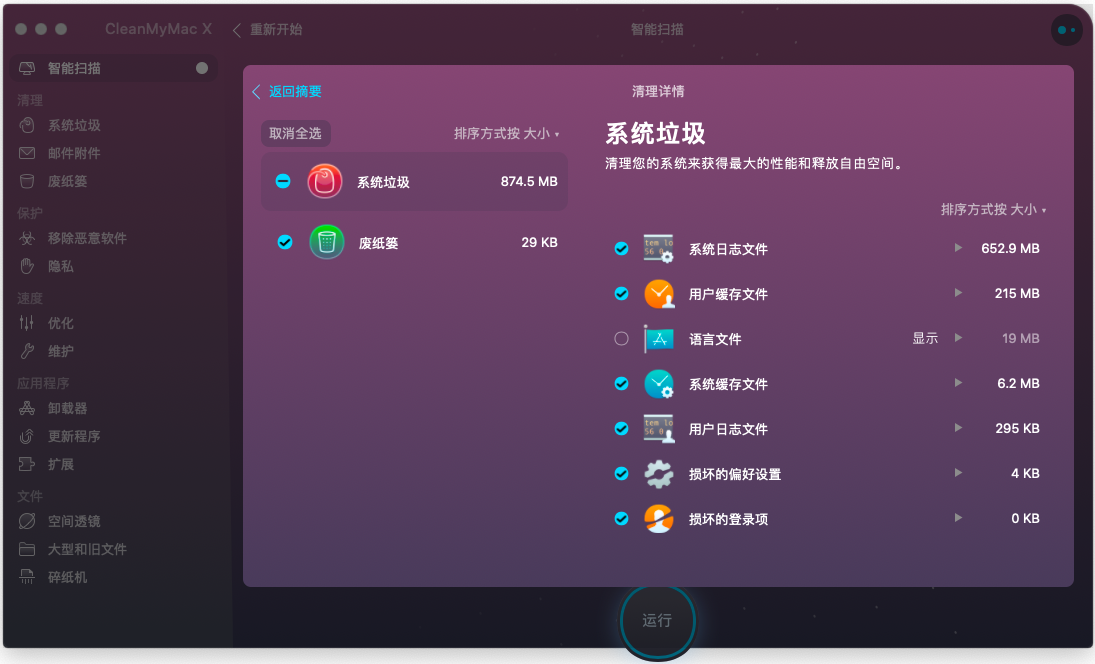Uncheck the 系统日志文件 checkbox
This screenshot has width=1095, height=664.
tap(621, 249)
